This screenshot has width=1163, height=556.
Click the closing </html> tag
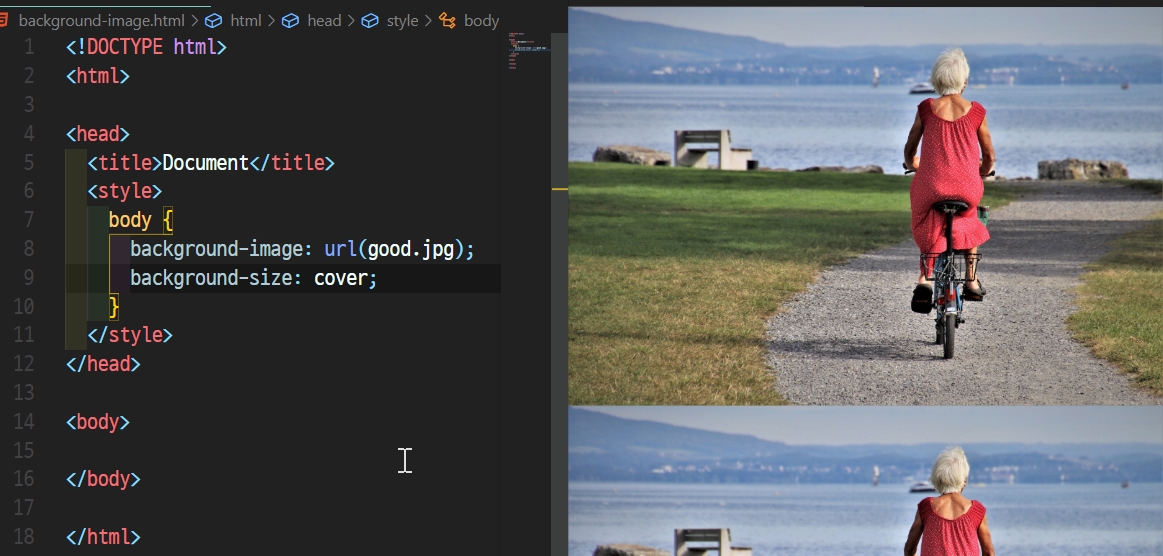103,537
